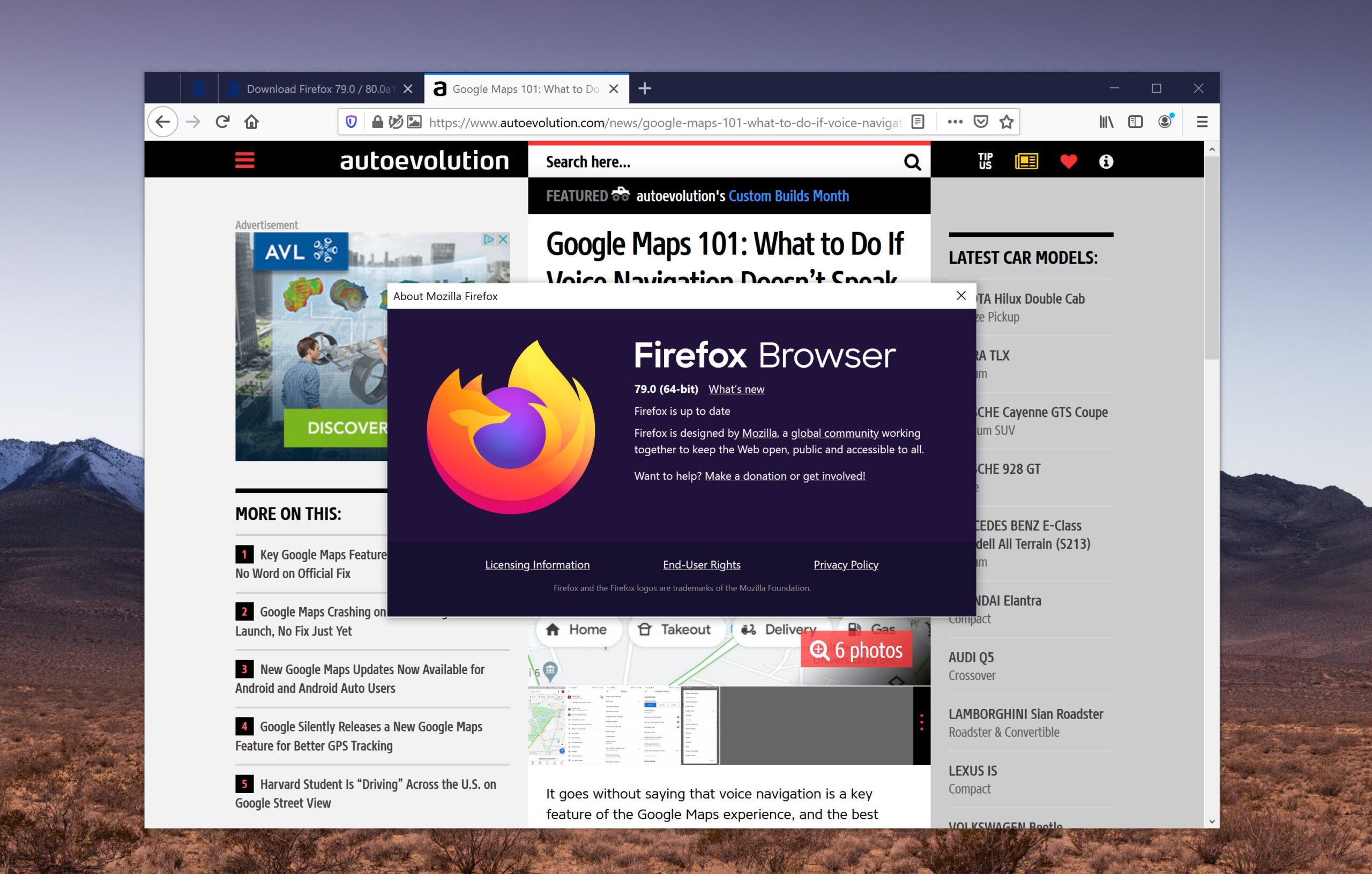Click the Privacy Policy link in Firefox dialog
Image resolution: width=1372 pixels, height=874 pixels.
(x=845, y=564)
